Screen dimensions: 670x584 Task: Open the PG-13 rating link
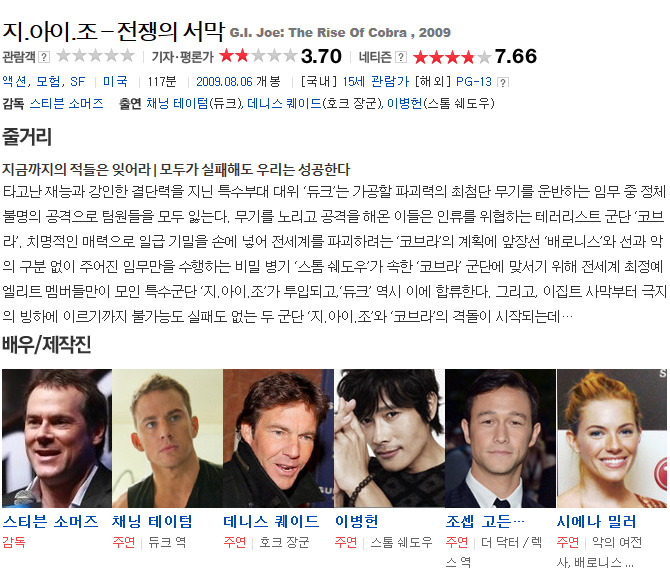(x=474, y=82)
